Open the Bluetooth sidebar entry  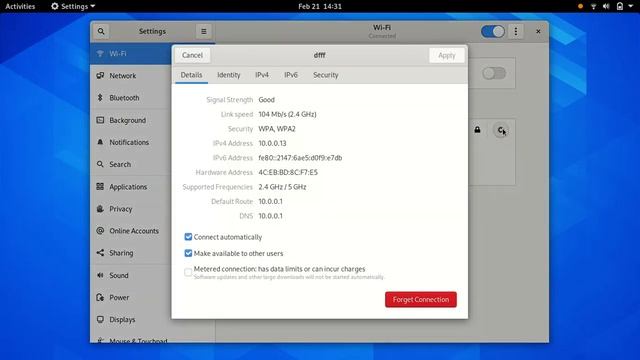pyautogui.click(x=132, y=98)
